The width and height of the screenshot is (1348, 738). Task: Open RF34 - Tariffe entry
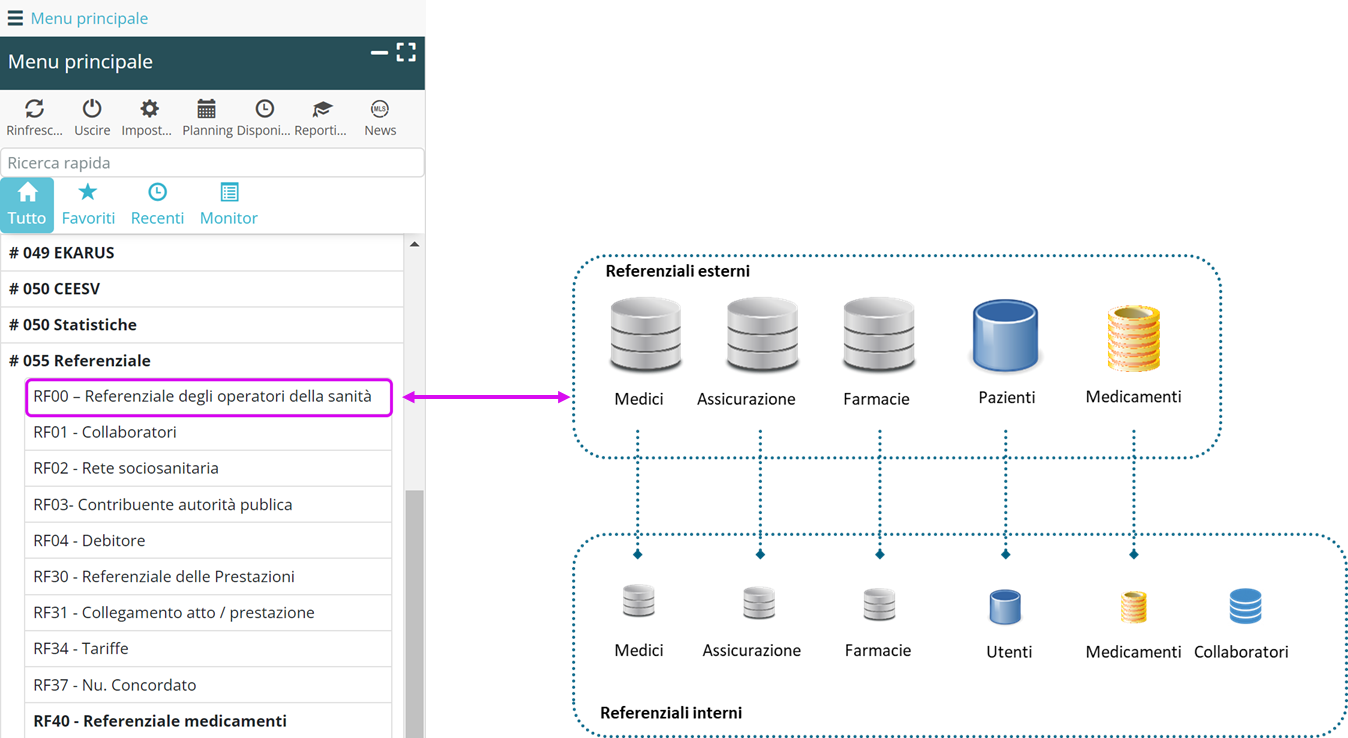click(81, 649)
